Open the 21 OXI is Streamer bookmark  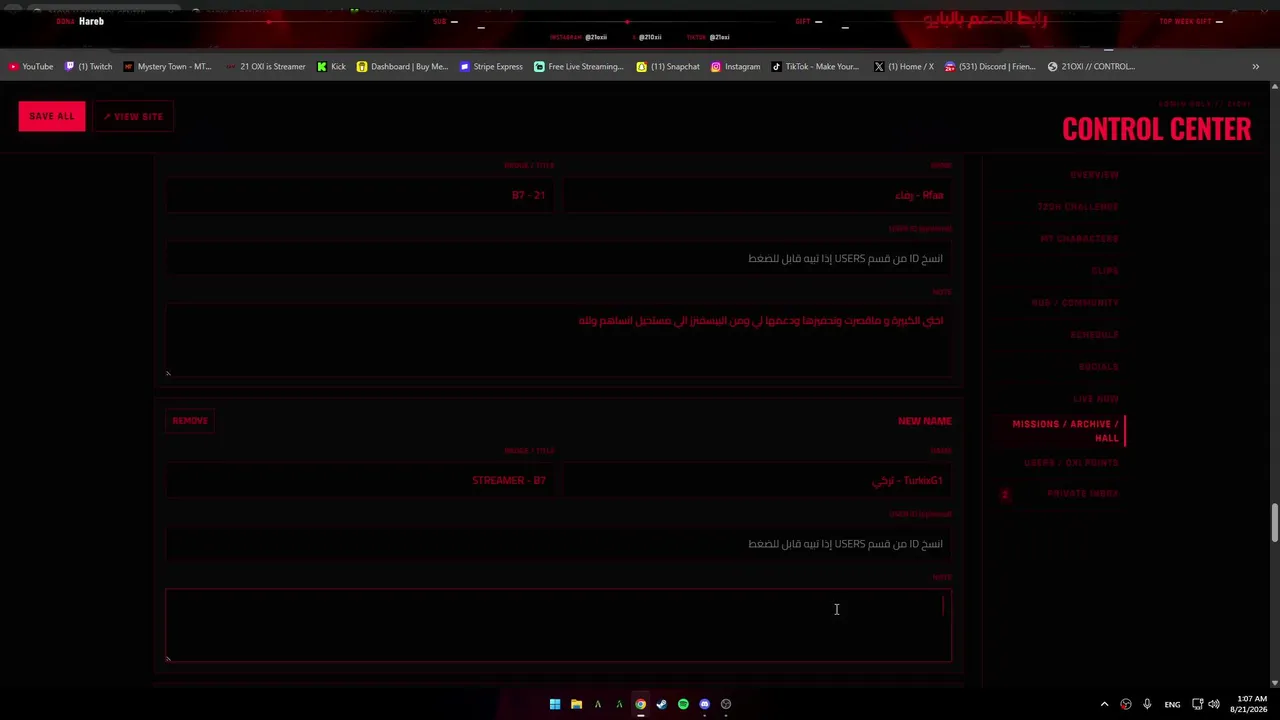pyautogui.click(x=265, y=67)
